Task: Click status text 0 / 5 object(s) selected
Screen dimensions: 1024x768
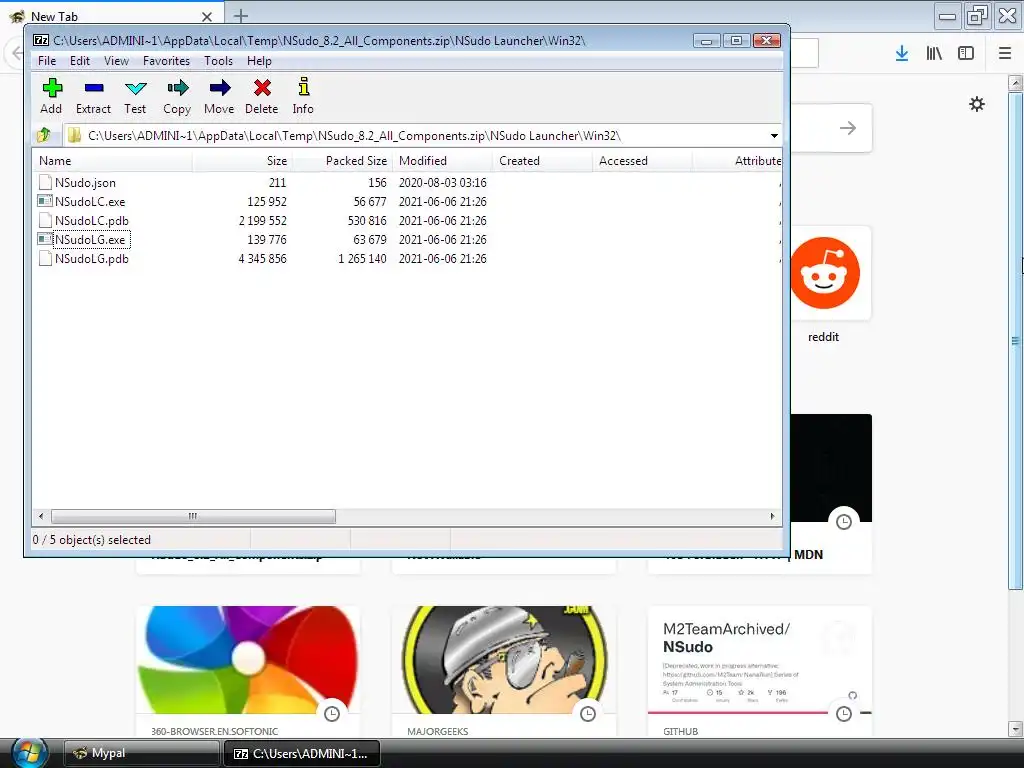Action: coord(91,539)
